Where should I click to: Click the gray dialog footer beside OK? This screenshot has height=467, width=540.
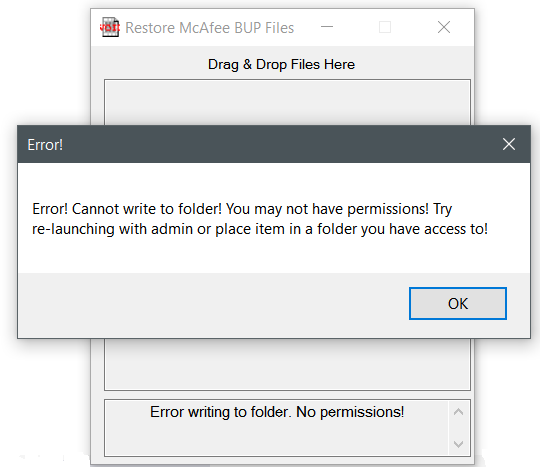point(214,304)
